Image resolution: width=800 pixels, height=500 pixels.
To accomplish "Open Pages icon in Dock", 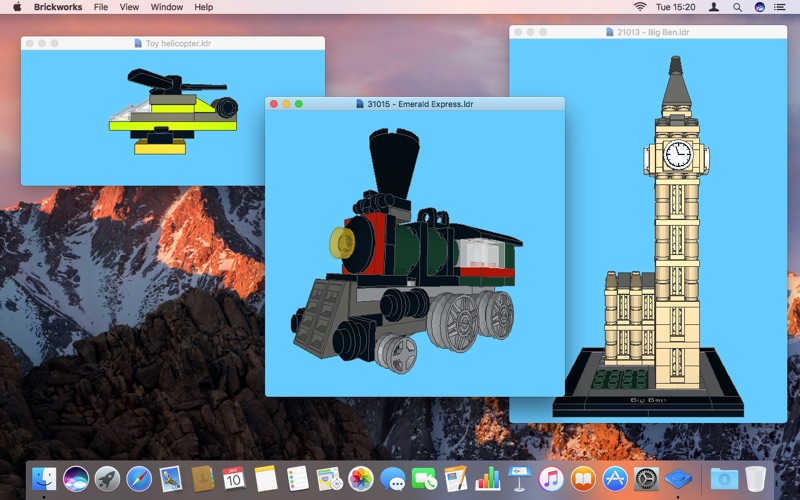I will click(456, 479).
